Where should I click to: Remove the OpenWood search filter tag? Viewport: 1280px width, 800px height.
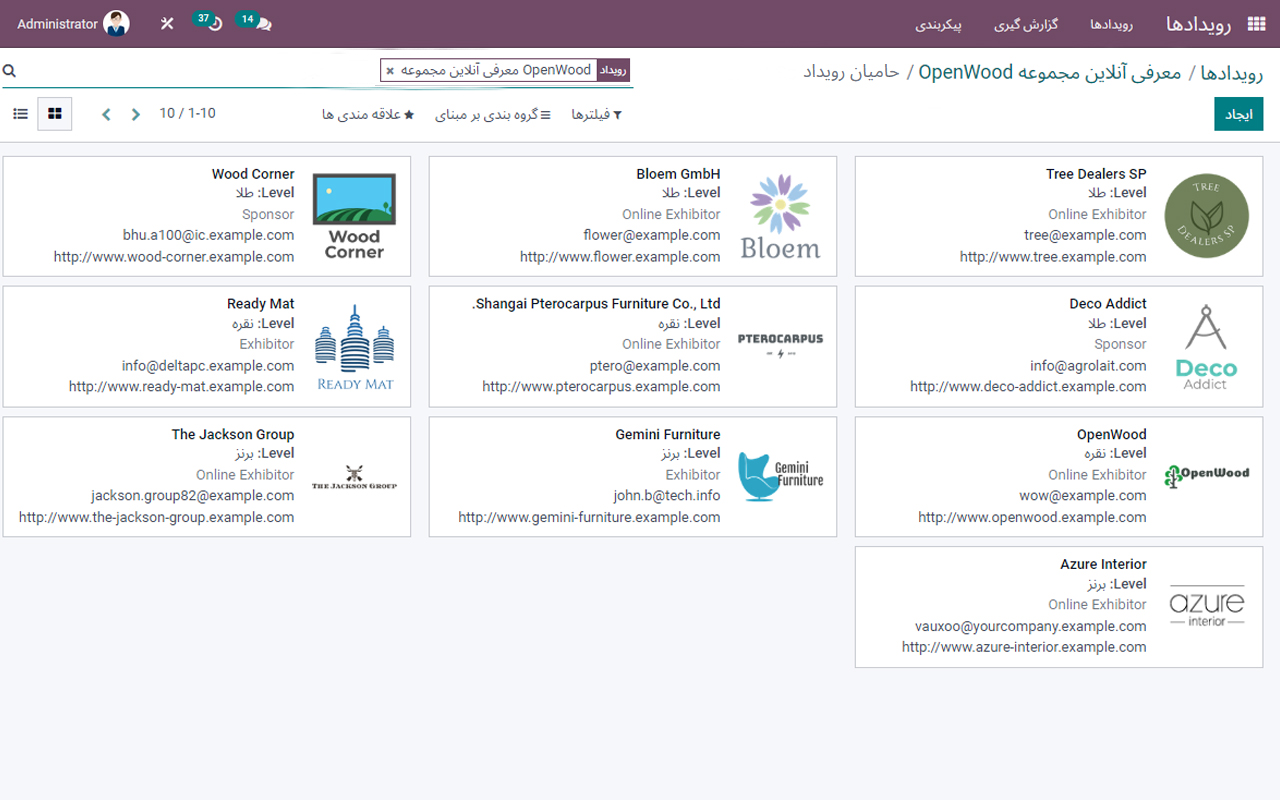point(390,71)
